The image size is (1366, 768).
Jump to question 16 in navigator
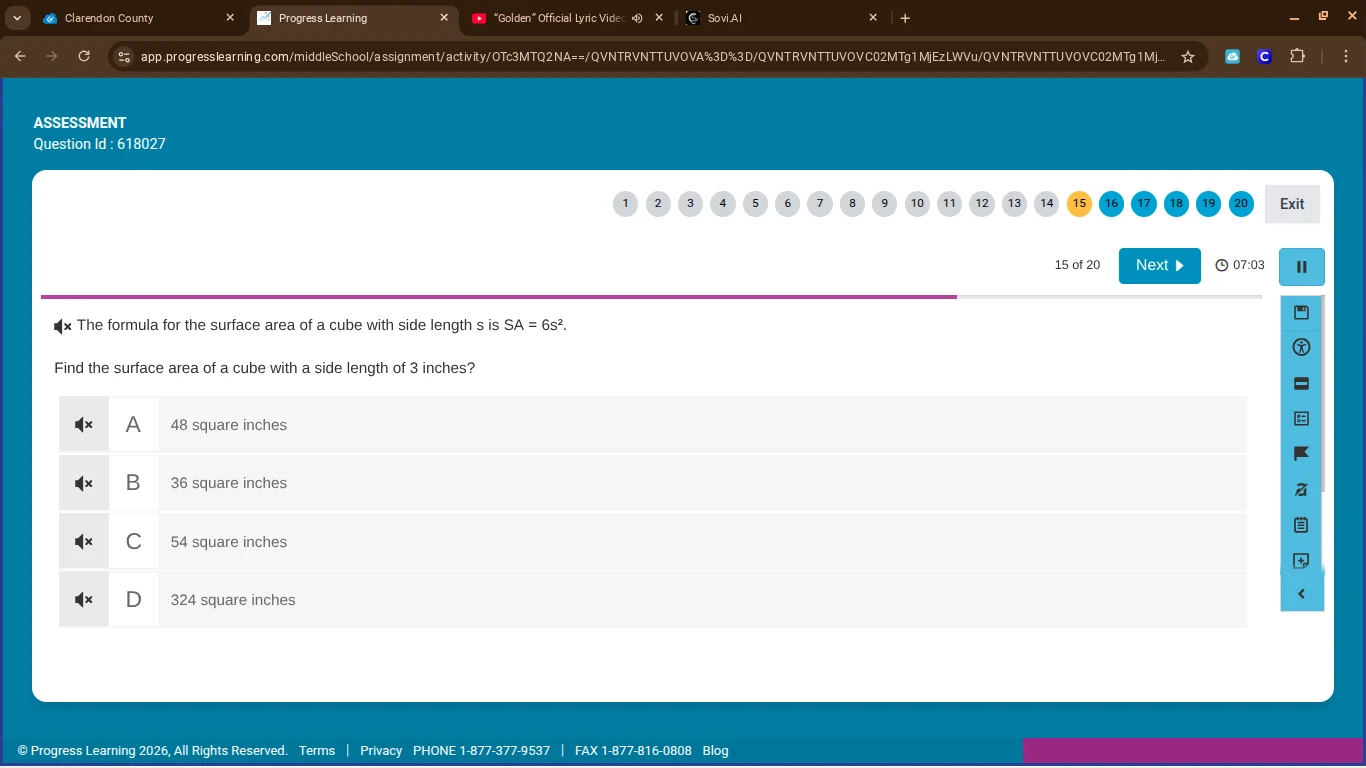click(1111, 204)
